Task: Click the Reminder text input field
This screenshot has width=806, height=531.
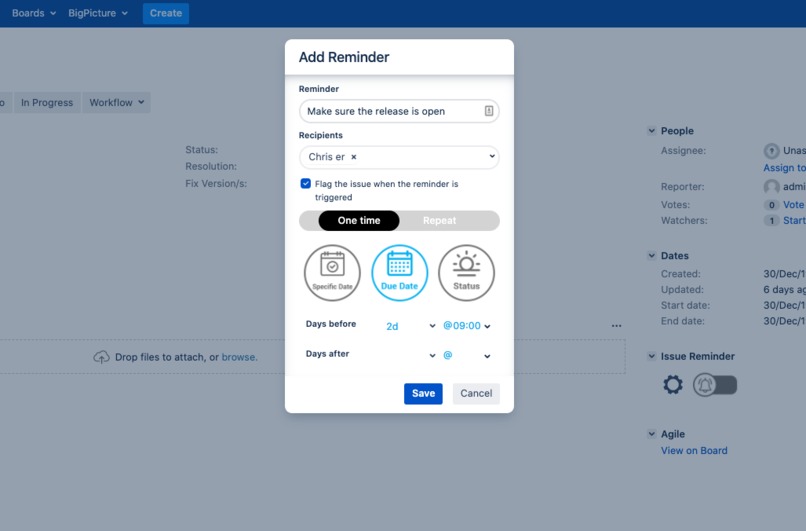Action: coord(399,111)
